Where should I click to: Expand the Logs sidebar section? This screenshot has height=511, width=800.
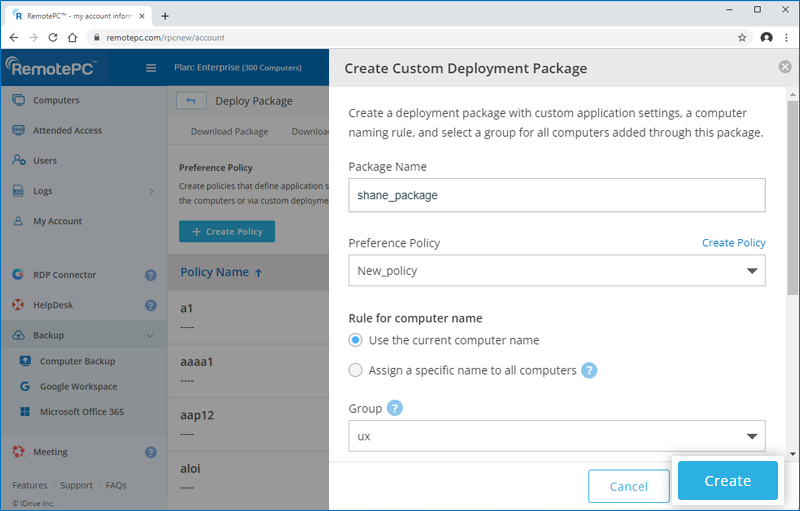click(151, 191)
